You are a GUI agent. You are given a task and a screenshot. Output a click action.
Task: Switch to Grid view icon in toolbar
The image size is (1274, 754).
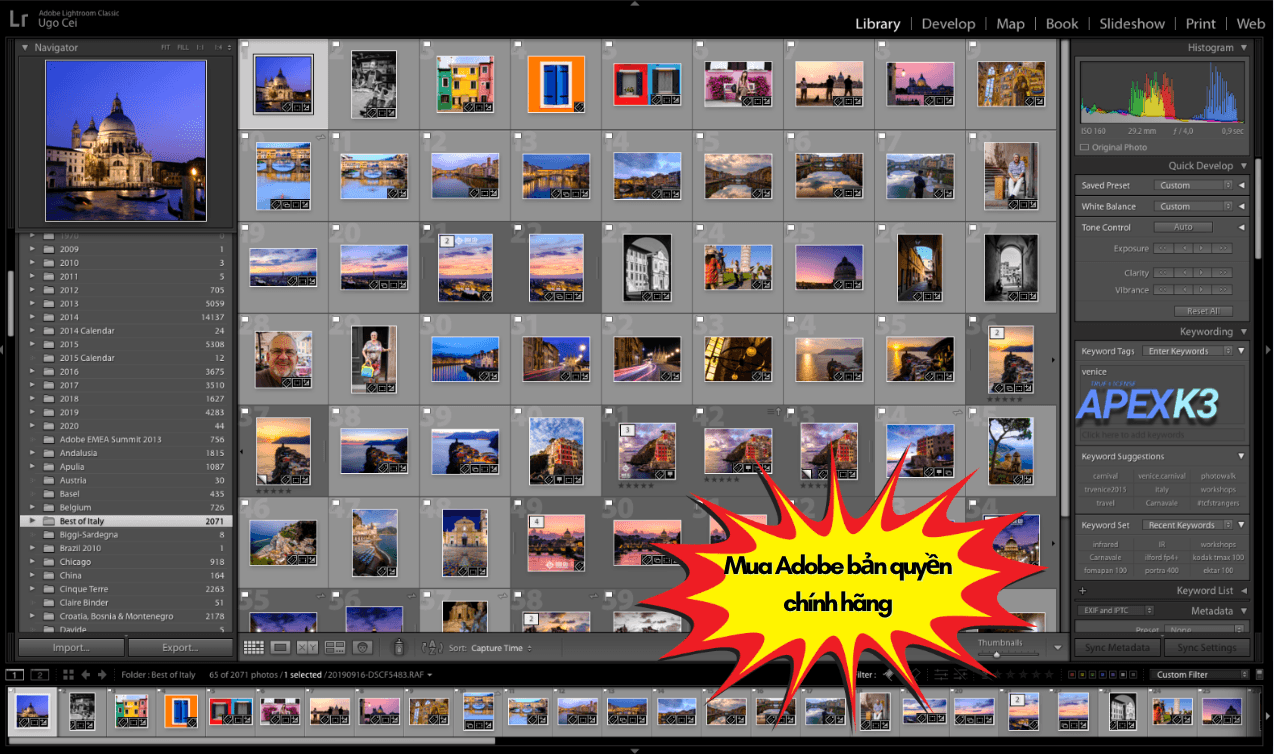(x=254, y=648)
